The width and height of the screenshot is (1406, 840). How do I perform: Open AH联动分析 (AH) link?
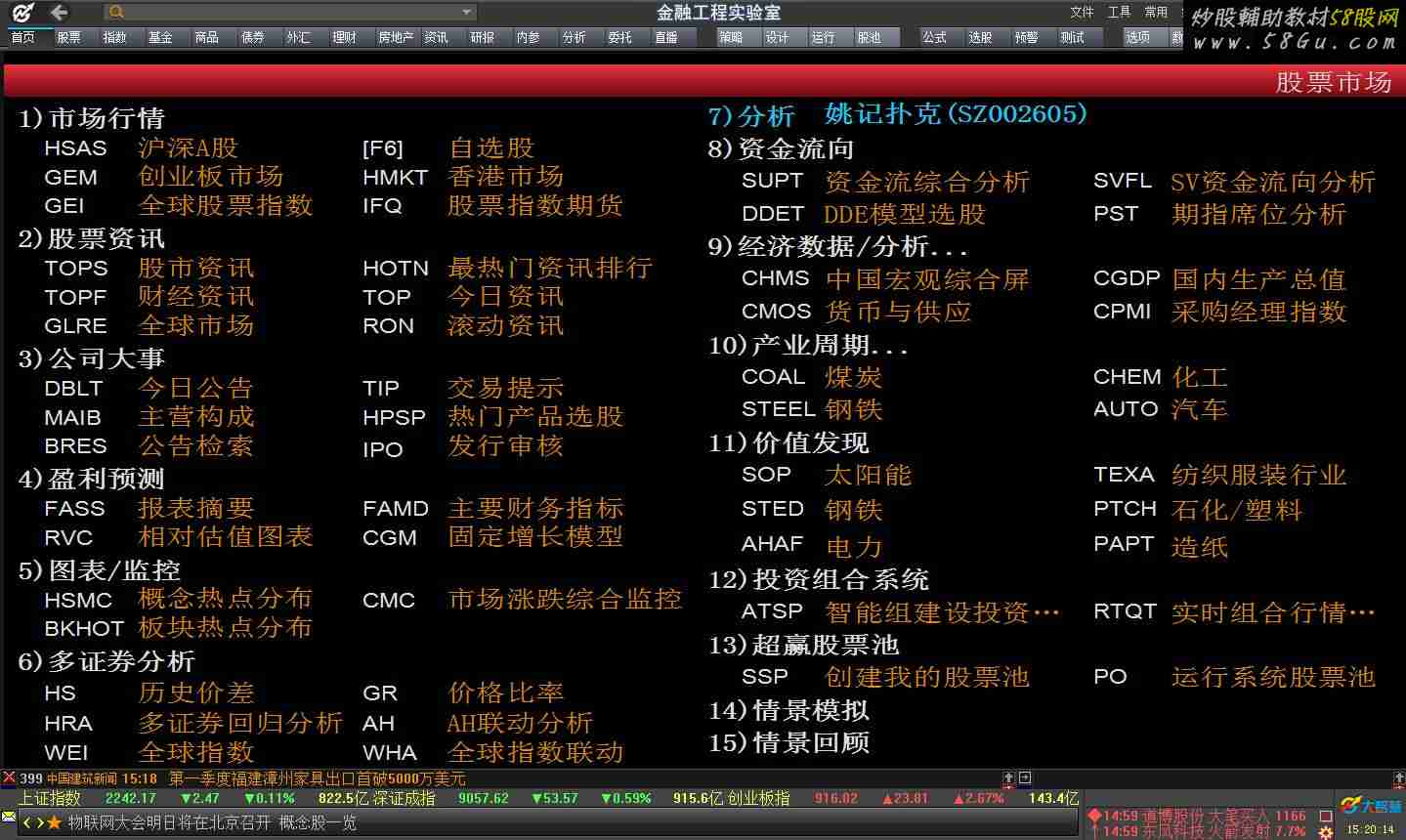pos(520,723)
